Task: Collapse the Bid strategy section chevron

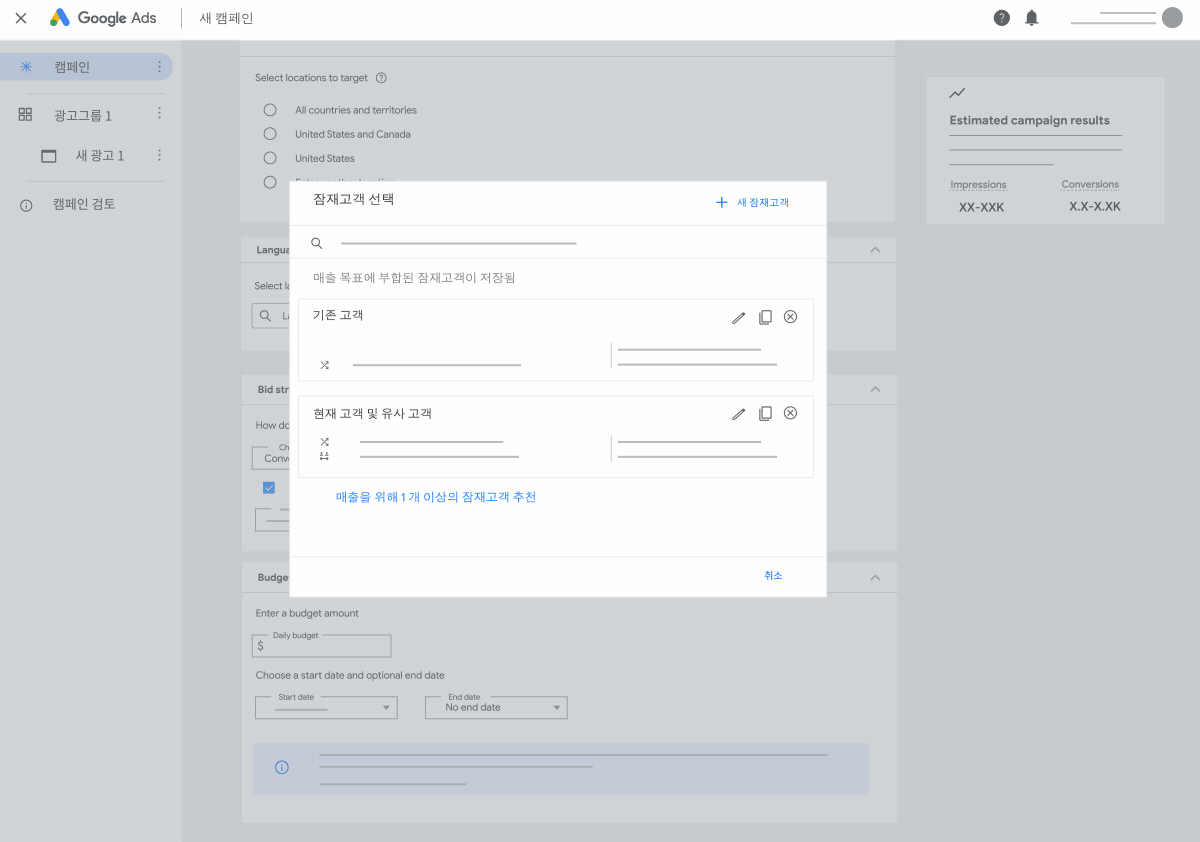Action: 875,389
